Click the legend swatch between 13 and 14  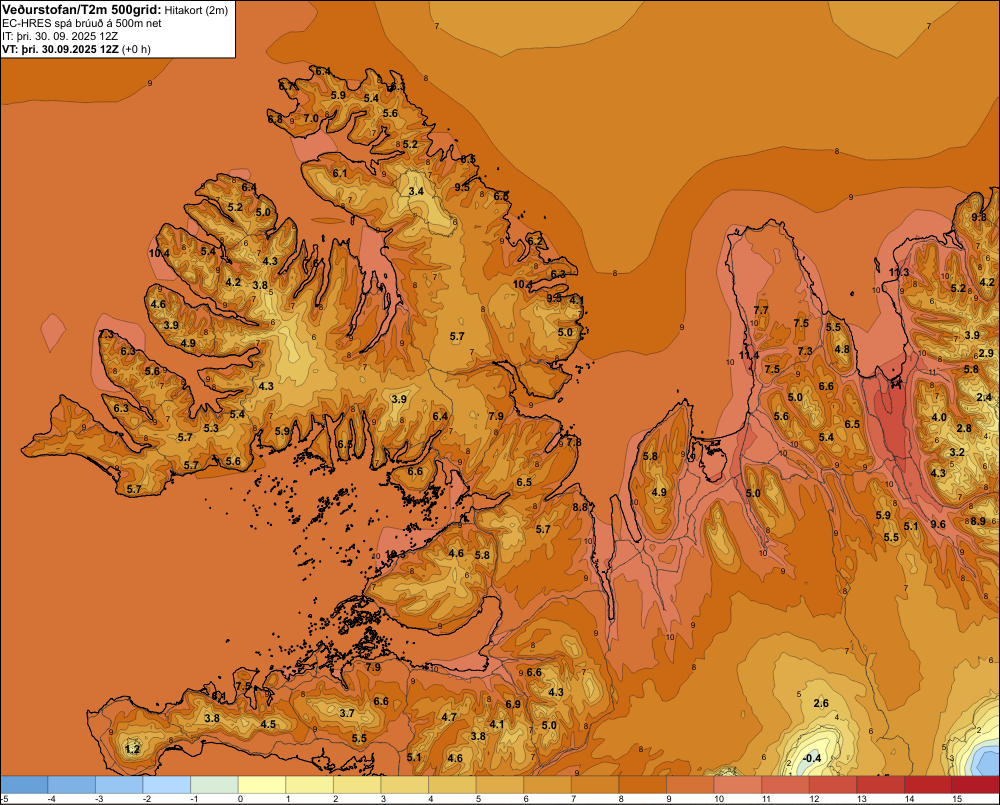[x=881, y=785]
